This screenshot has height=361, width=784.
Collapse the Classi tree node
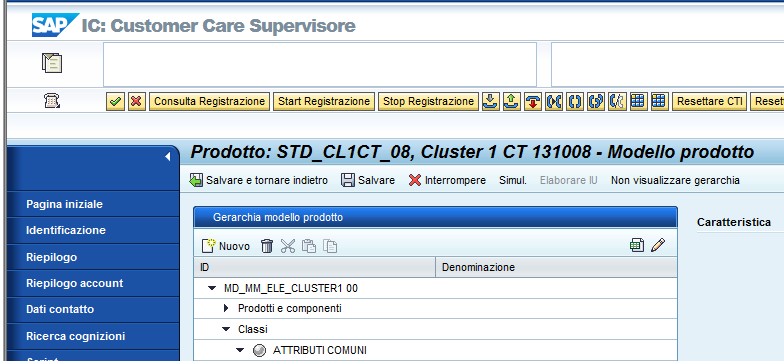226,330
